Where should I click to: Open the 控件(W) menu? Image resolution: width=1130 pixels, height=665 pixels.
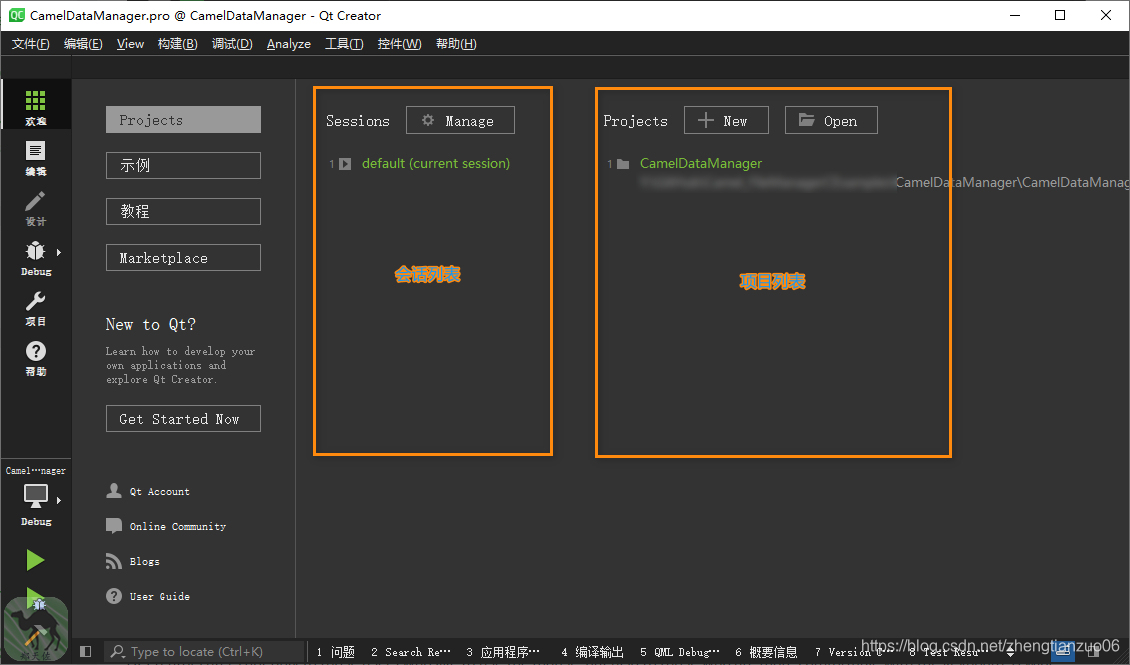(x=399, y=44)
